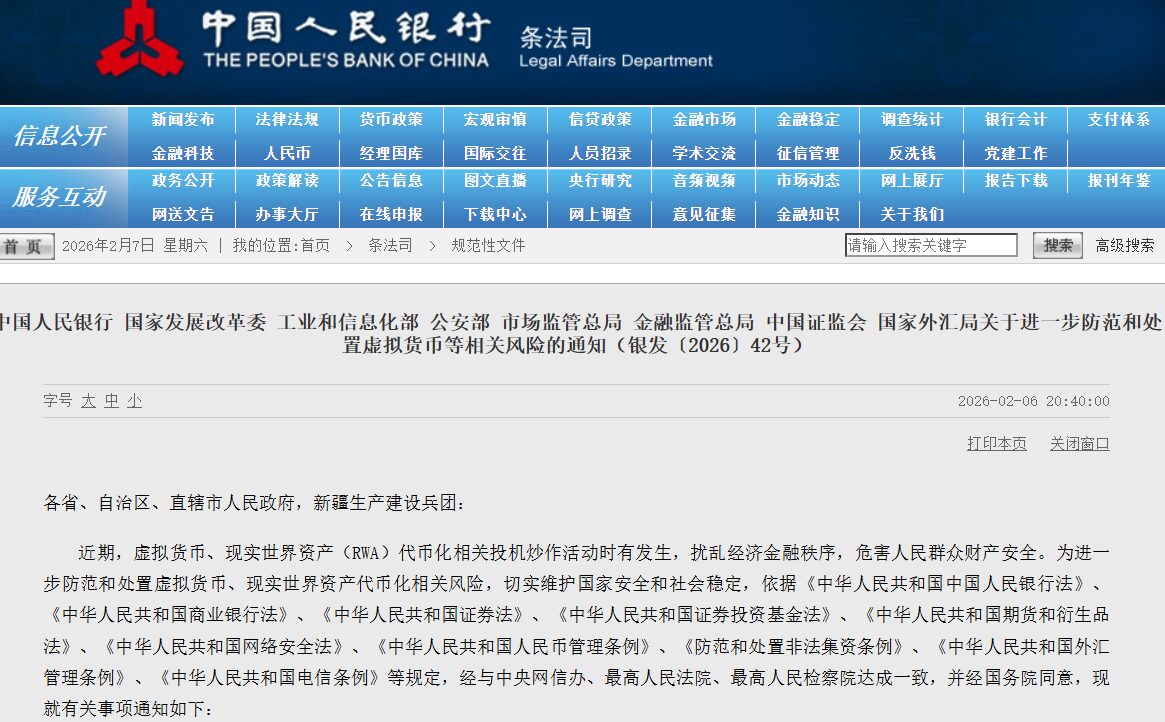The image size is (1165, 722).
Task: Set font size to 小 (small)
Action: click(134, 401)
